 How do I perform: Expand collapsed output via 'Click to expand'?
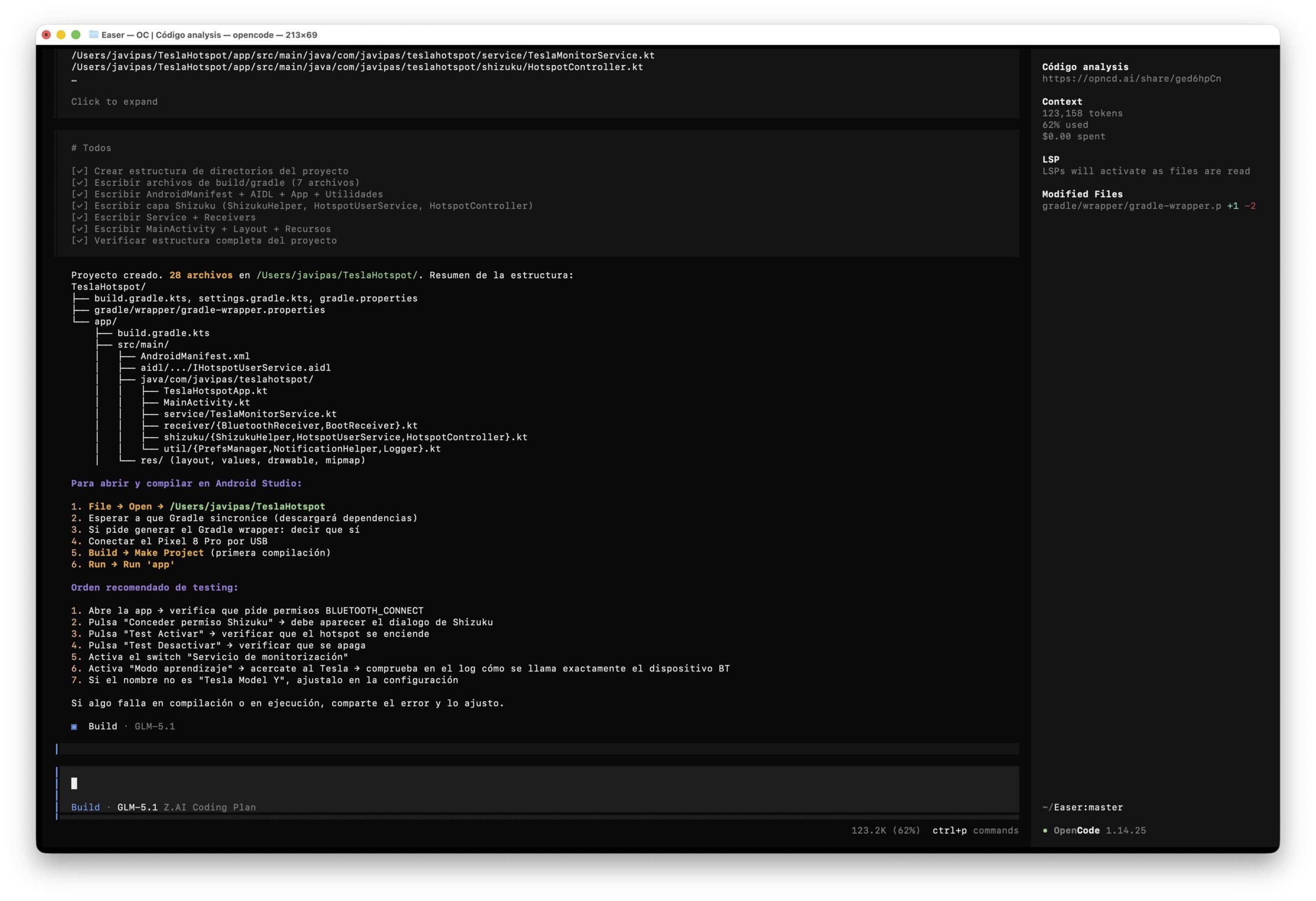(115, 102)
